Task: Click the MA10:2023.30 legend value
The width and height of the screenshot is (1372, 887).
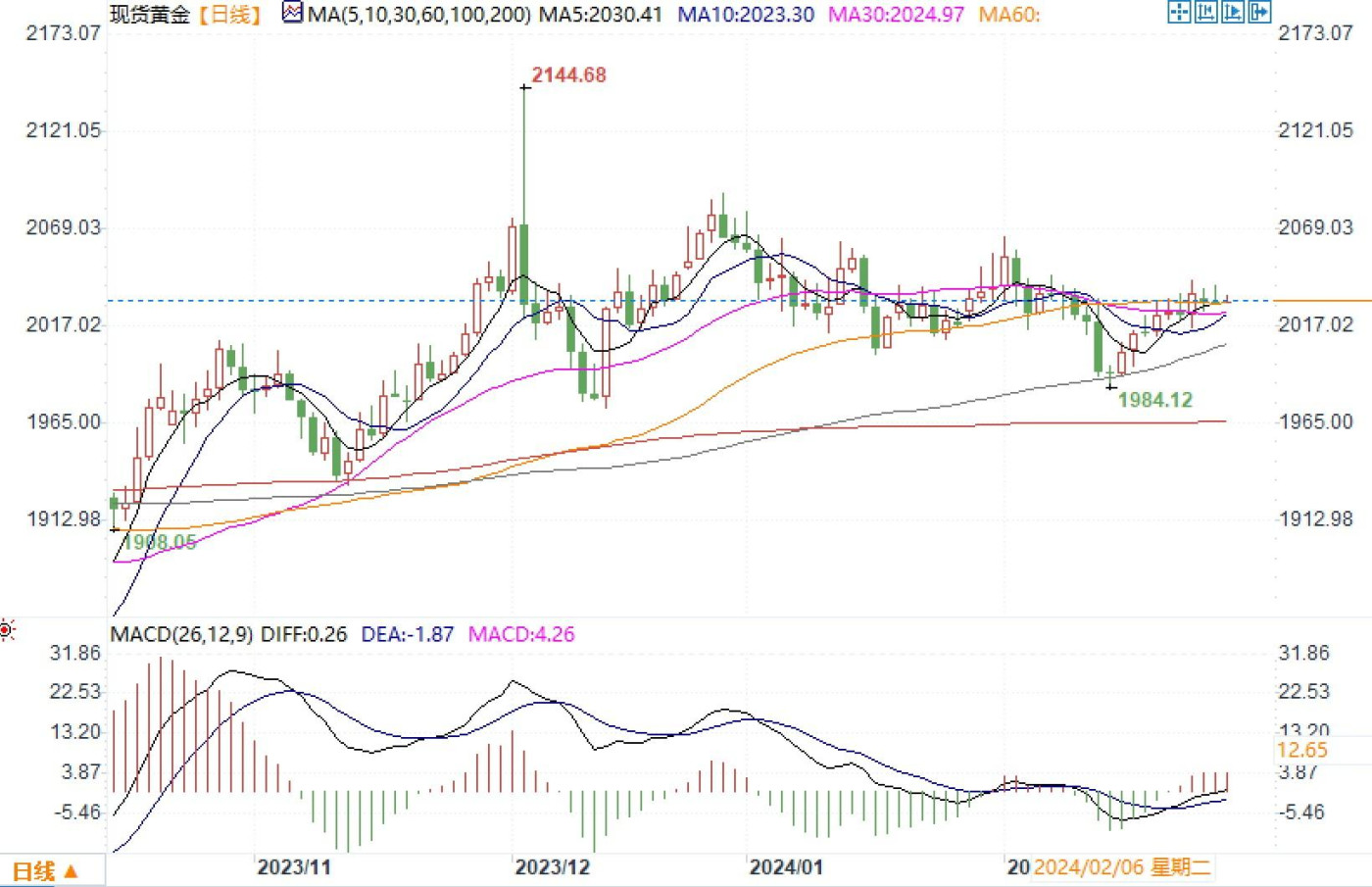Action: click(x=746, y=15)
